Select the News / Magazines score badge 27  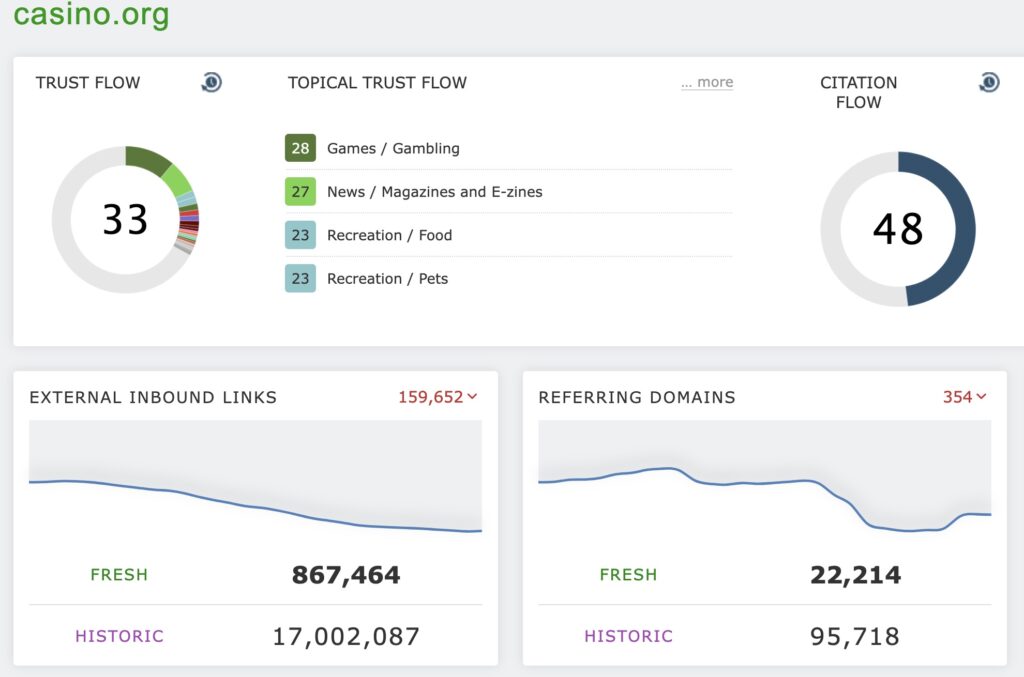point(300,192)
